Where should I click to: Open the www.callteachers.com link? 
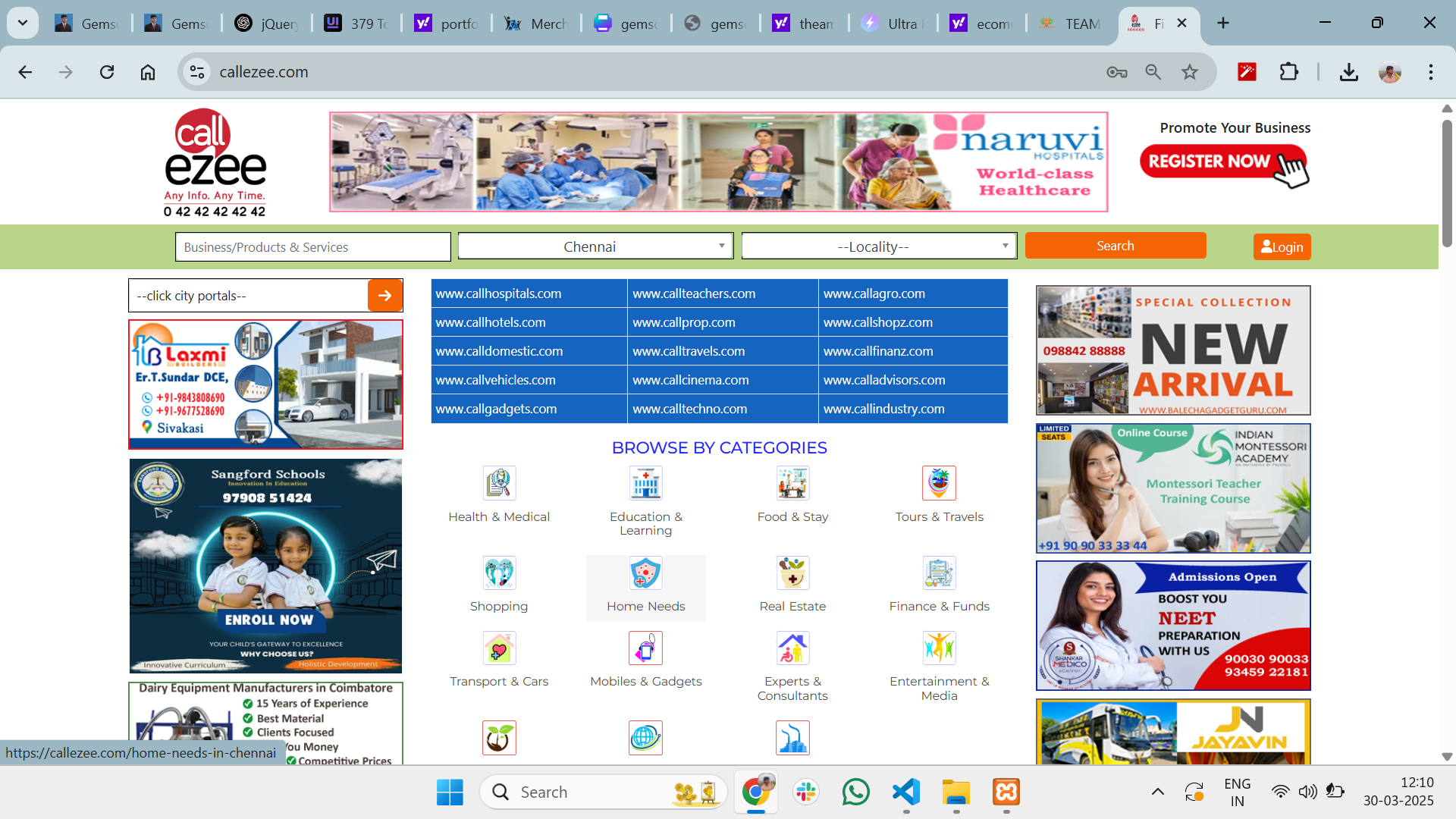pos(694,293)
